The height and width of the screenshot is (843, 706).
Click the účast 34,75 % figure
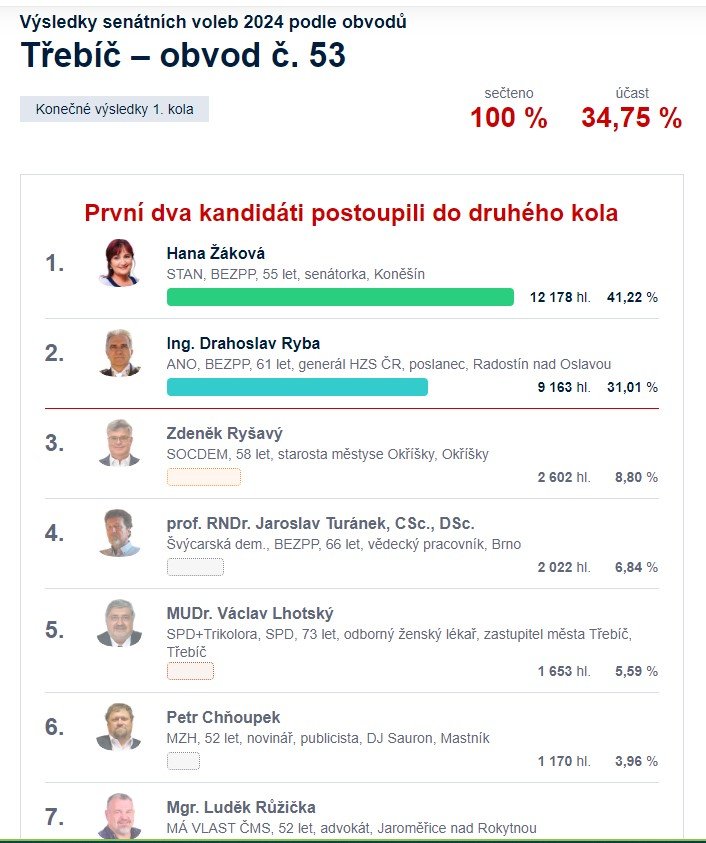[x=632, y=118]
